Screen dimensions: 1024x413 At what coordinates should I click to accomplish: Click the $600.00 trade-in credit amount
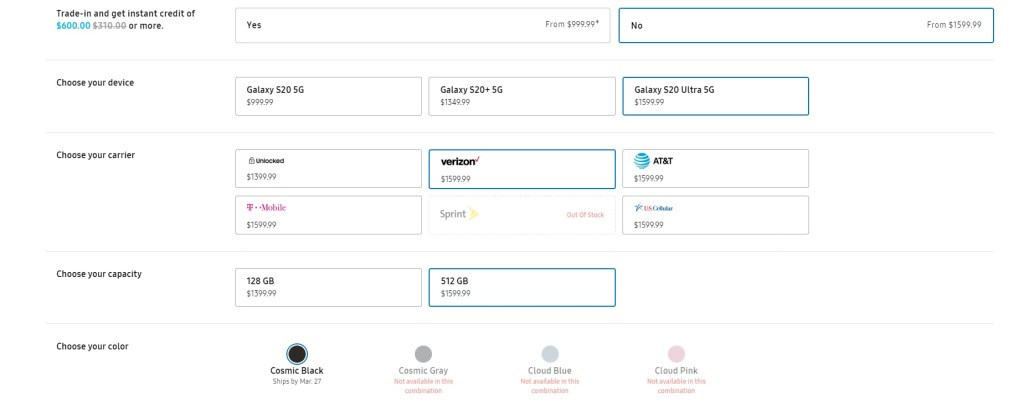tap(72, 25)
